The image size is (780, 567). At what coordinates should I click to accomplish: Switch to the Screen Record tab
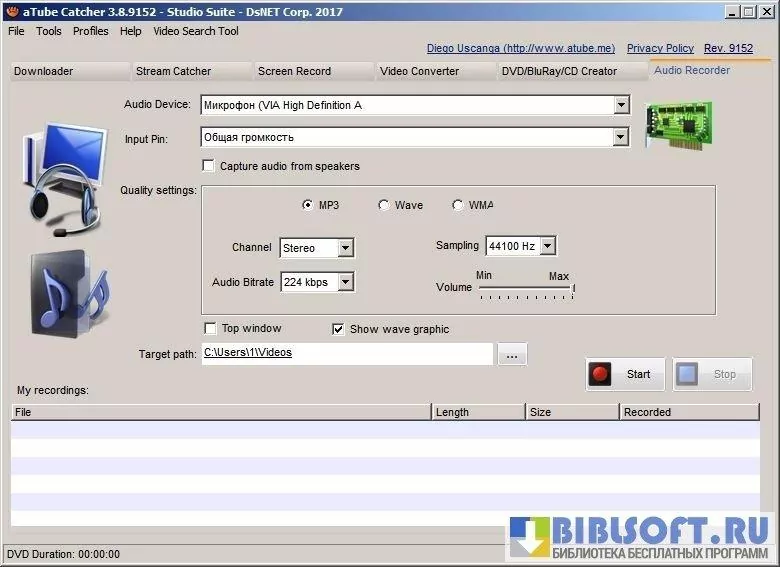[x=294, y=71]
